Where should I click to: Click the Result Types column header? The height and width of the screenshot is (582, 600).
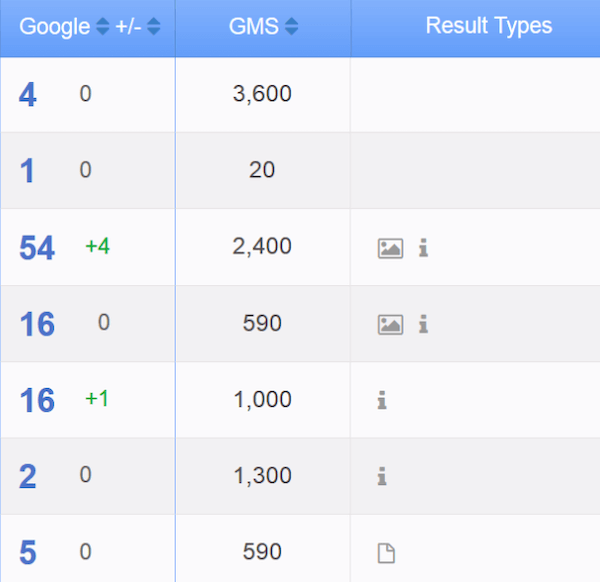(x=489, y=26)
